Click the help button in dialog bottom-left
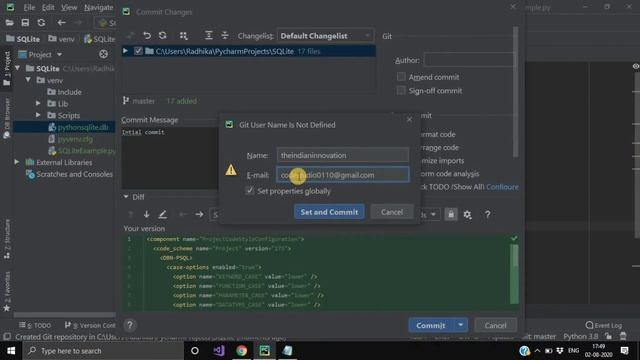The height and width of the screenshot is (360, 640). [x=130, y=325]
